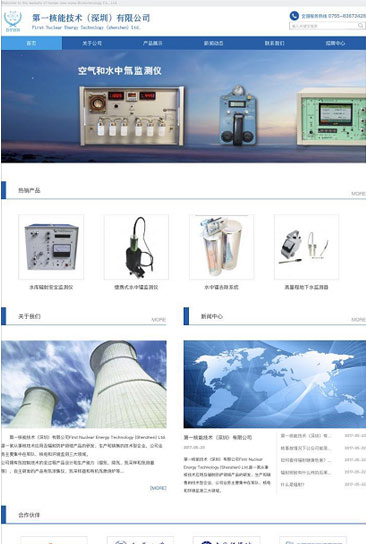Screen dimensions: 366x544
Task: Open the 产品展示 navigation tab
Action: tap(153, 43)
